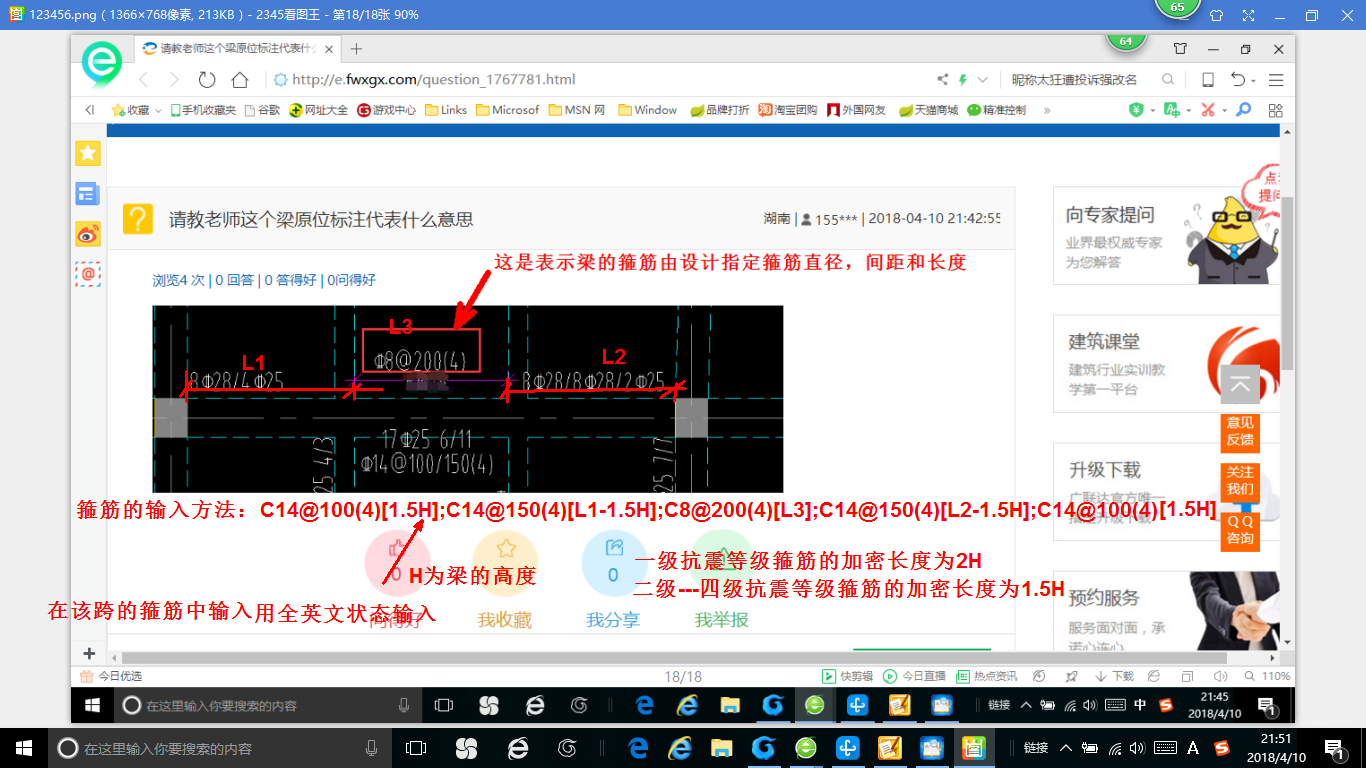
Task: Open the Start menu in the 21:51 taskbar
Action: tap(24, 748)
